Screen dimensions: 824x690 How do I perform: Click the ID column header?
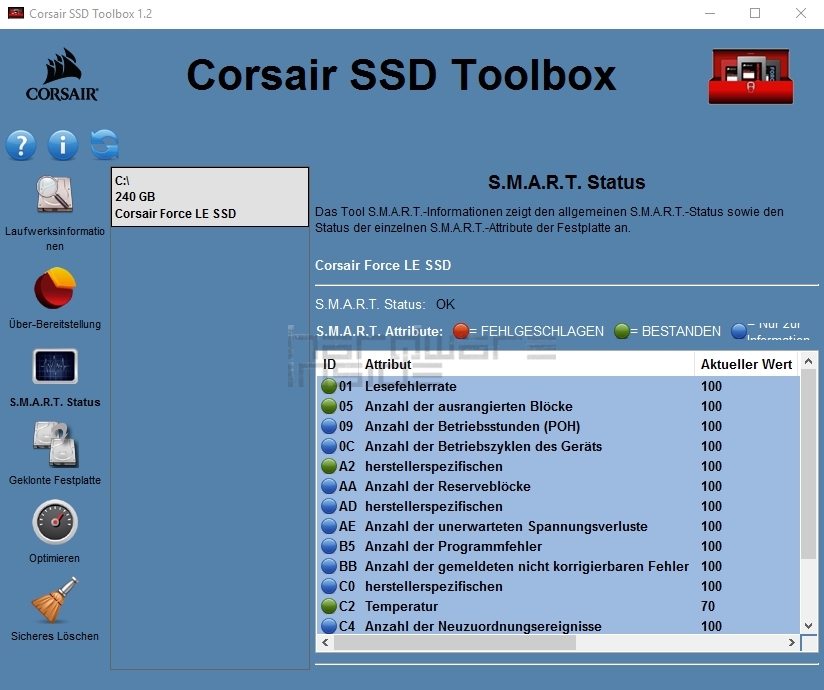click(329, 364)
